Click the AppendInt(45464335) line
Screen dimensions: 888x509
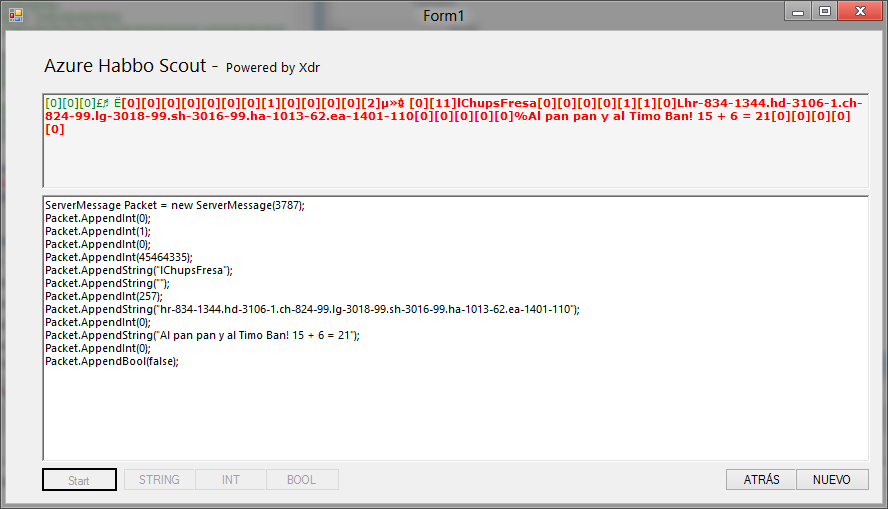[118, 257]
